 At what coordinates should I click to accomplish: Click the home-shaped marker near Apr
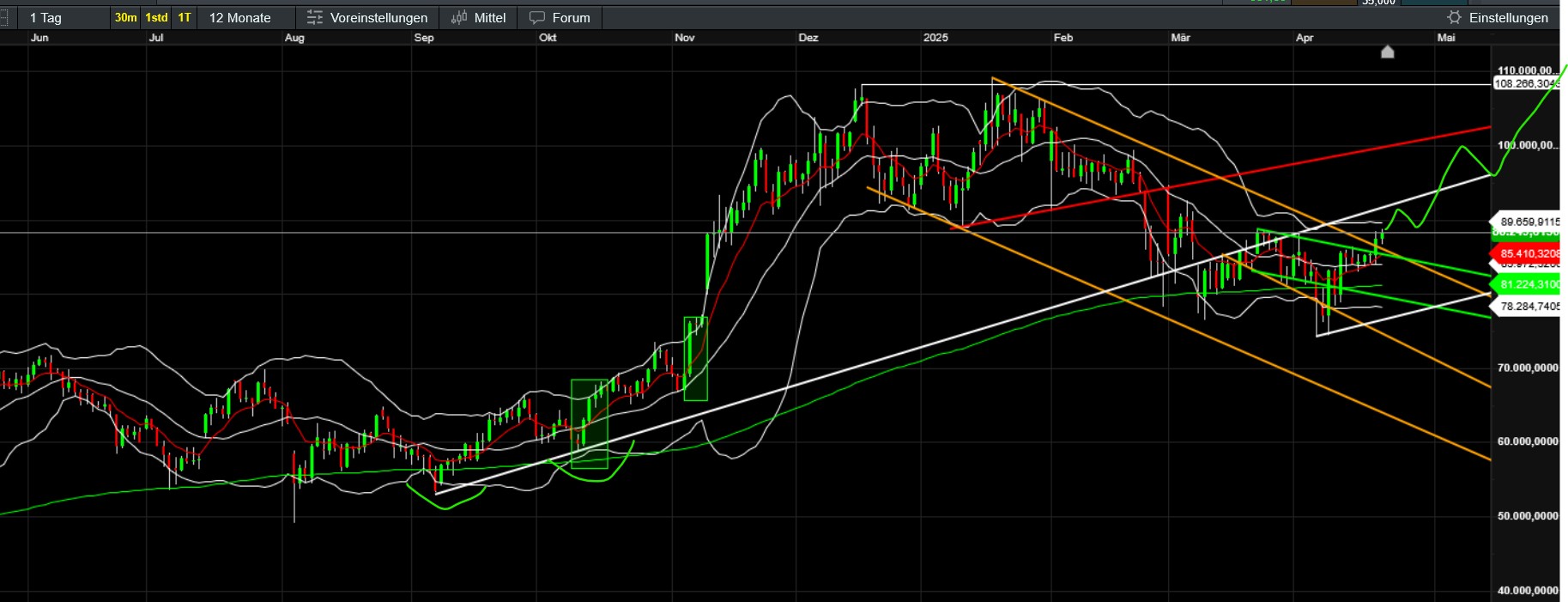click(x=1387, y=52)
